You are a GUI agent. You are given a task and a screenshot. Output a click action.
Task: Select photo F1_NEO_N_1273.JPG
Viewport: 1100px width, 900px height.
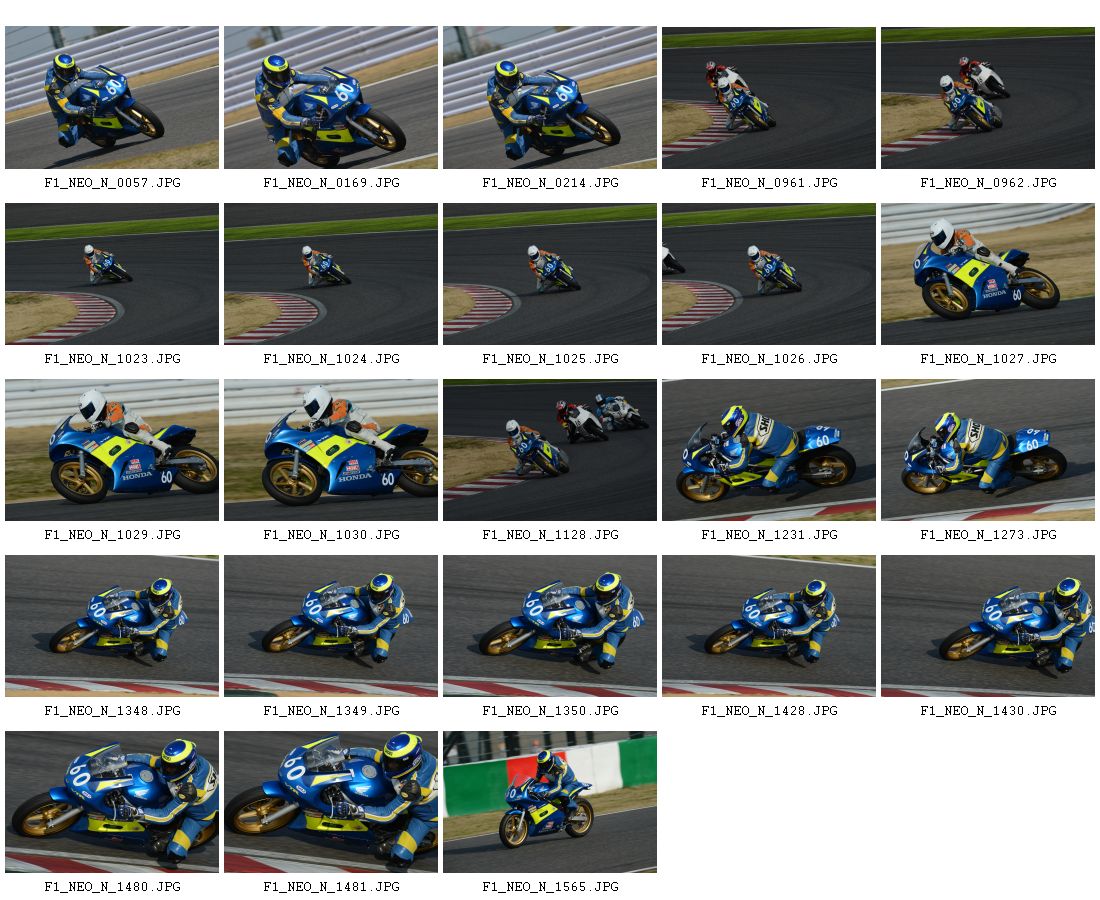click(988, 450)
